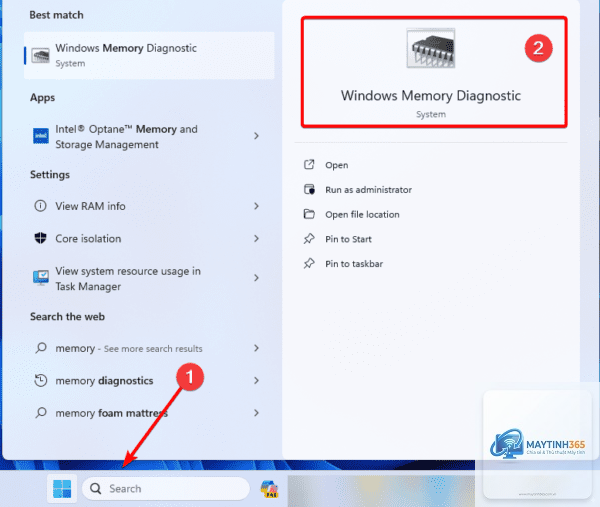Expand the Core isolation chevron

[256, 238]
